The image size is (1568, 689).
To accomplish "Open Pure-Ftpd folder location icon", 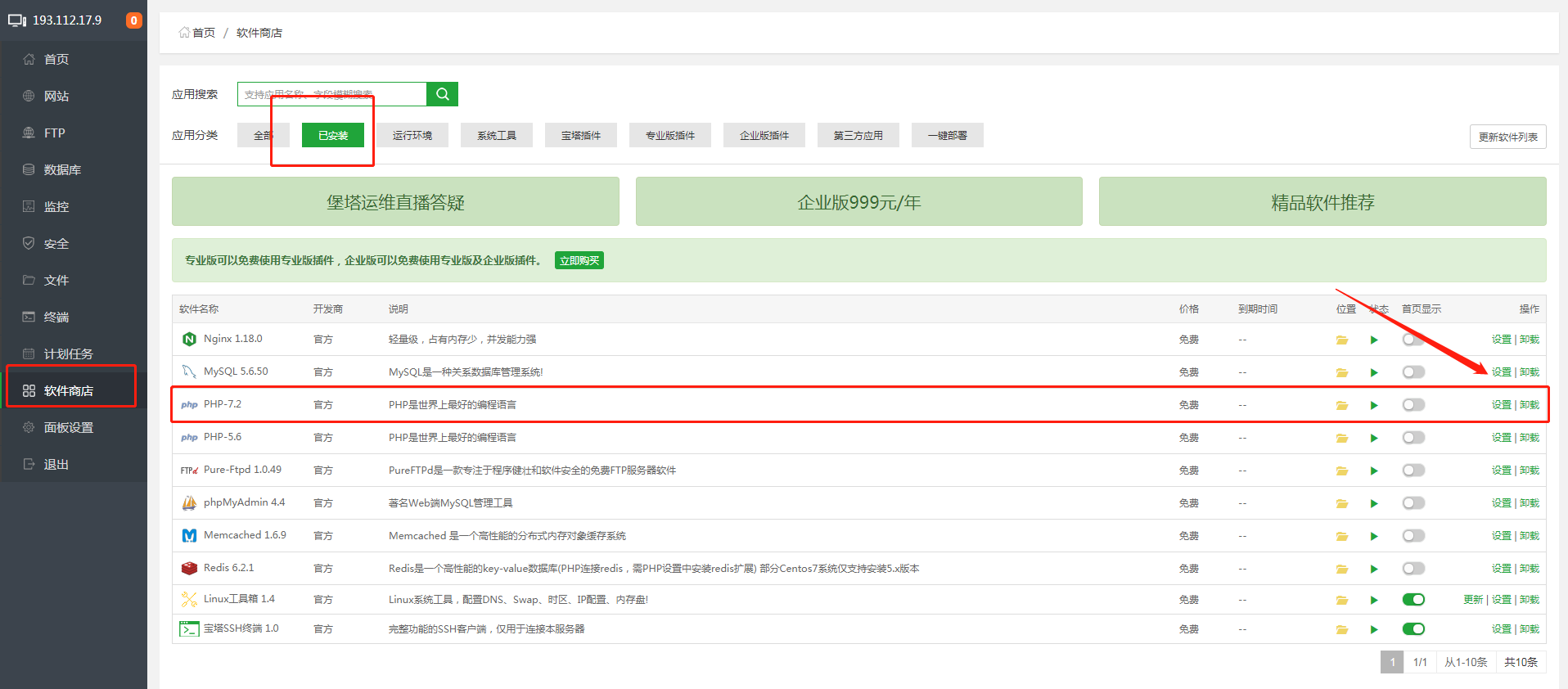I will (1342, 471).
